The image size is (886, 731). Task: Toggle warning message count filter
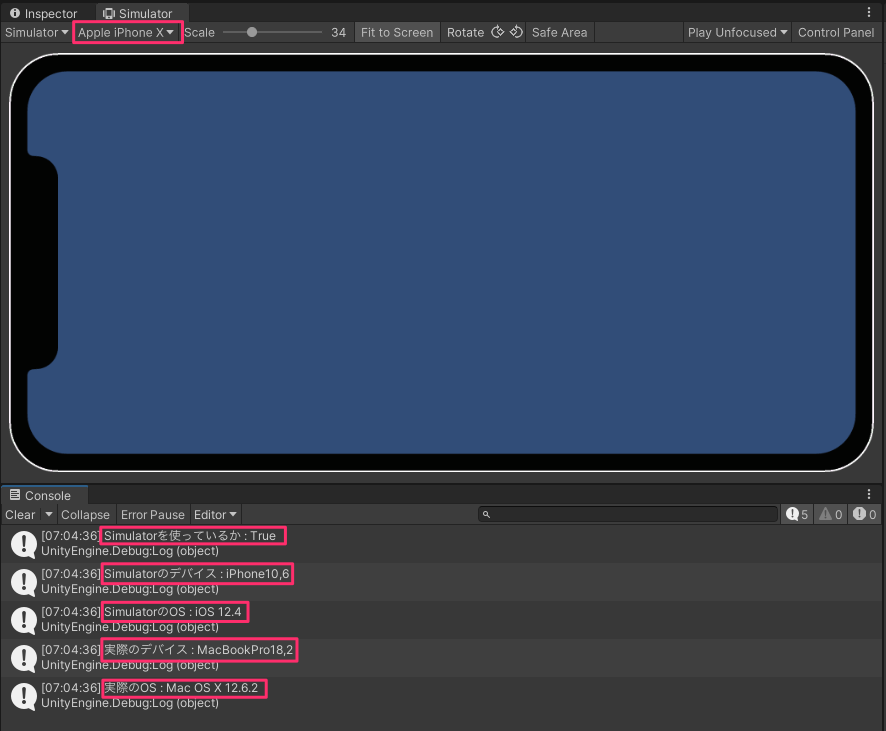831,514
